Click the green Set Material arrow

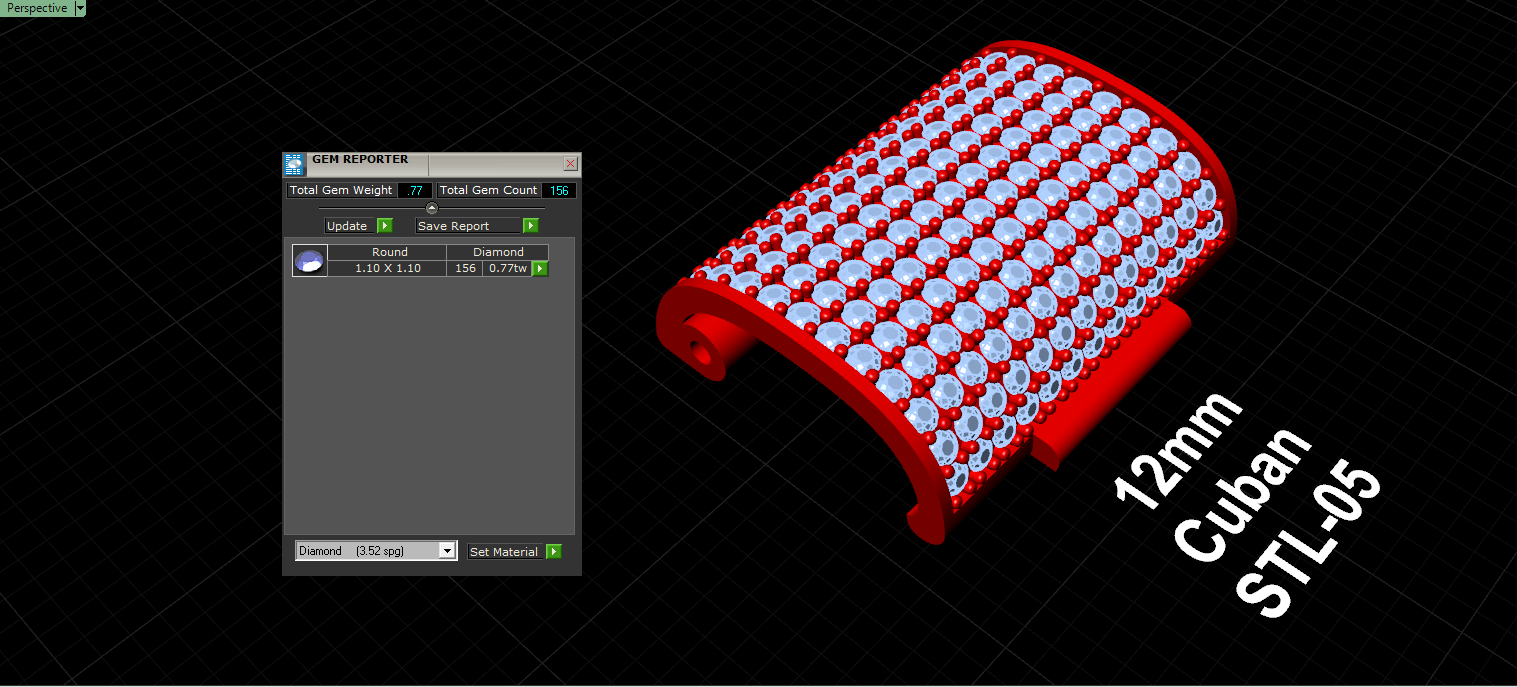[554, 552]
